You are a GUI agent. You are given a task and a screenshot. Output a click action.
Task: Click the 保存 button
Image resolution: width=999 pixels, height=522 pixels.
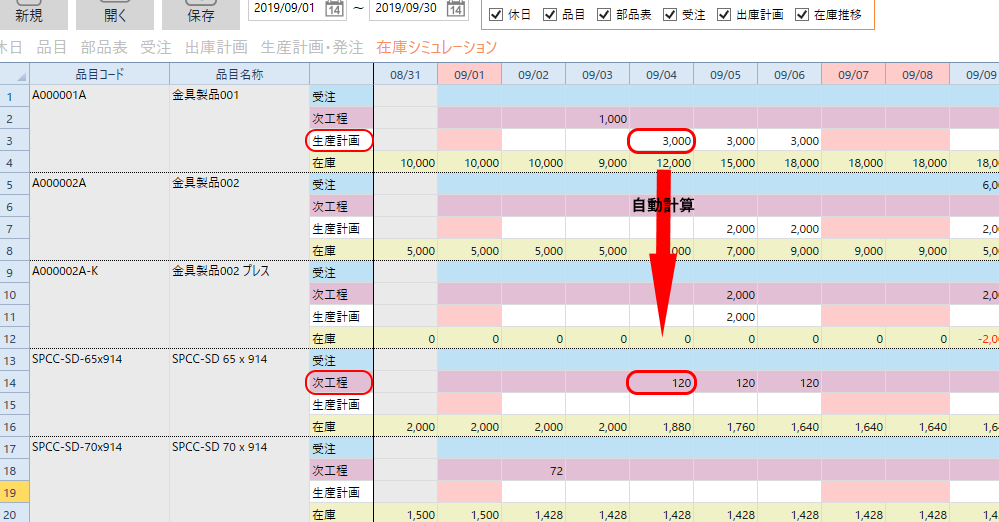[x=201, y=14]
